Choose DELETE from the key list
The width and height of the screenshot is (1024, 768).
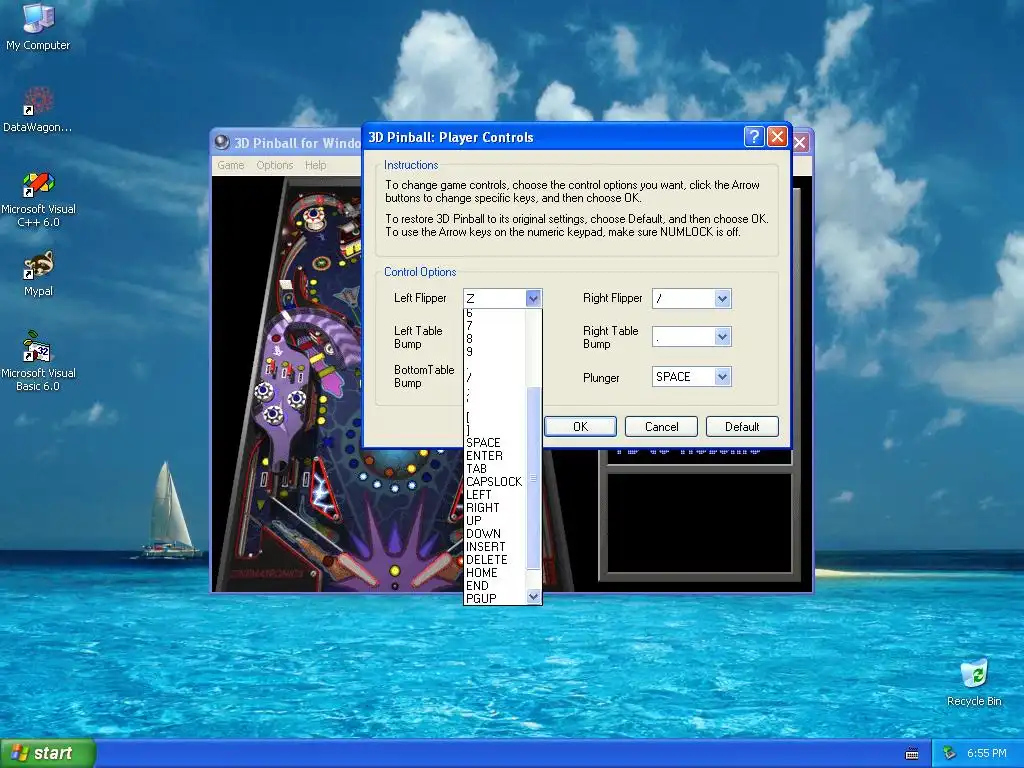pyautogui.click(x=494, y=560)
